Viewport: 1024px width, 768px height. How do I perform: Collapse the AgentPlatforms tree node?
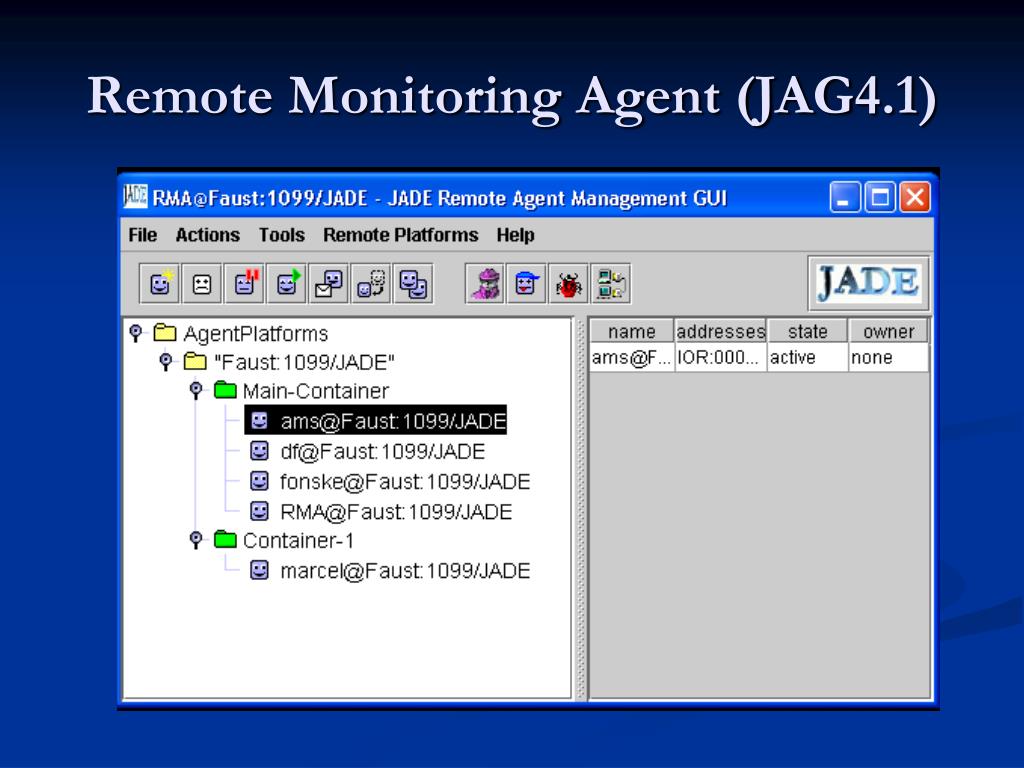coord(136,332)
